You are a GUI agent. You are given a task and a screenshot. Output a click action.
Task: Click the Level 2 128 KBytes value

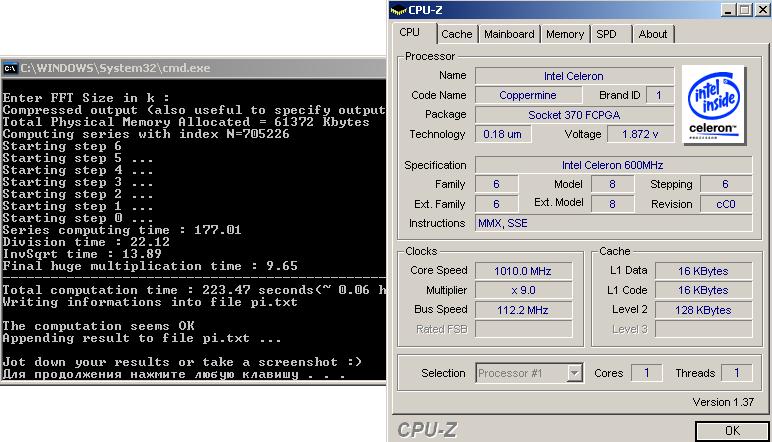pos(704,310)
